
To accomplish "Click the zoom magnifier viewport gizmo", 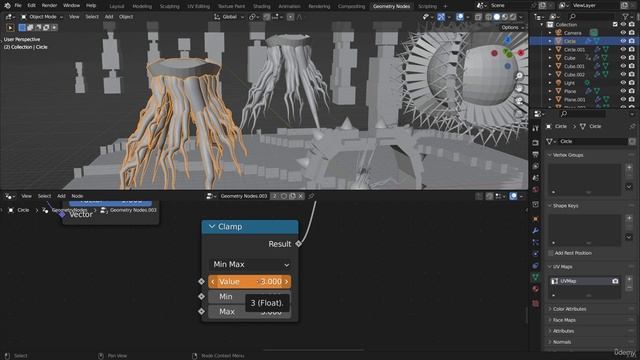I will (519, 76).
